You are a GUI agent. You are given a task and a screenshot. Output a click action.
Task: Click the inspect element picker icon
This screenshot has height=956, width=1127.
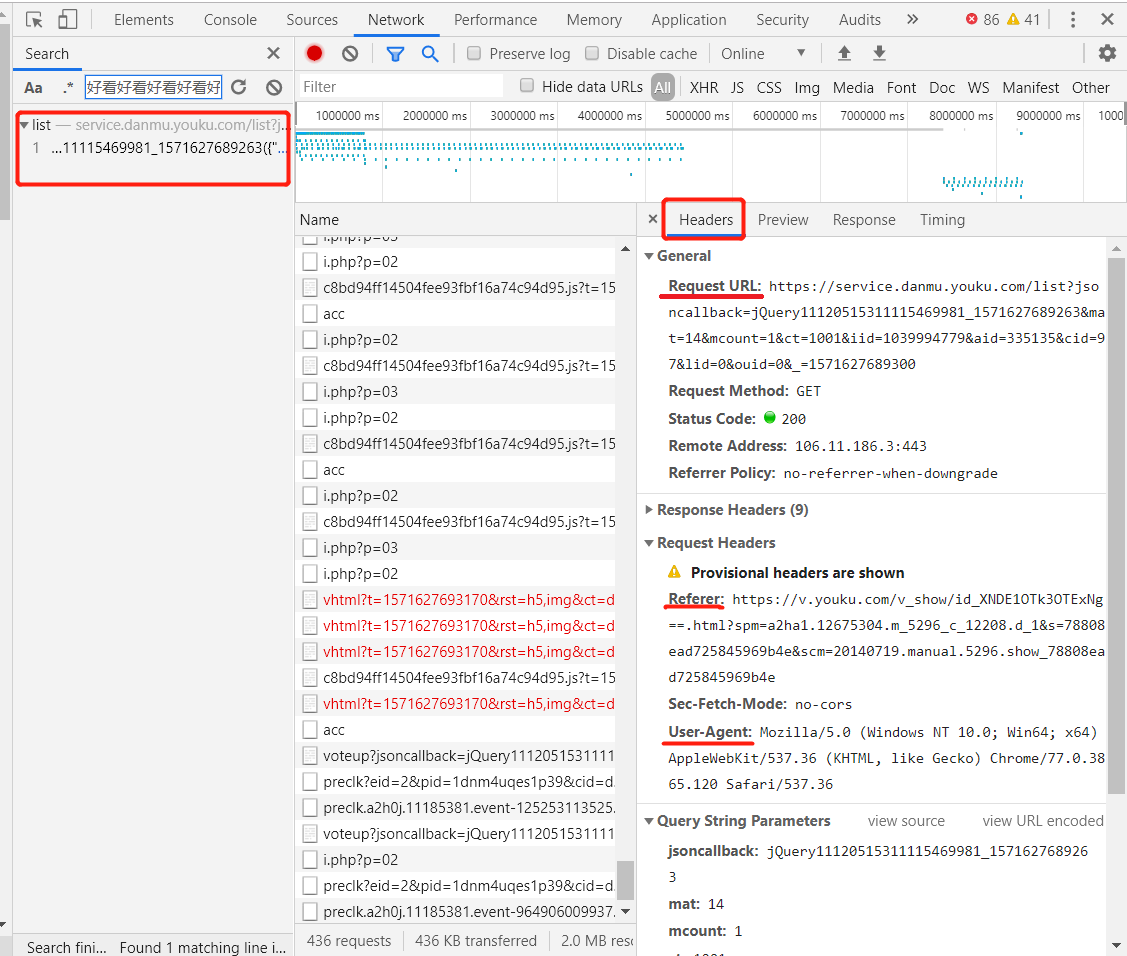(x=35, y=20)
